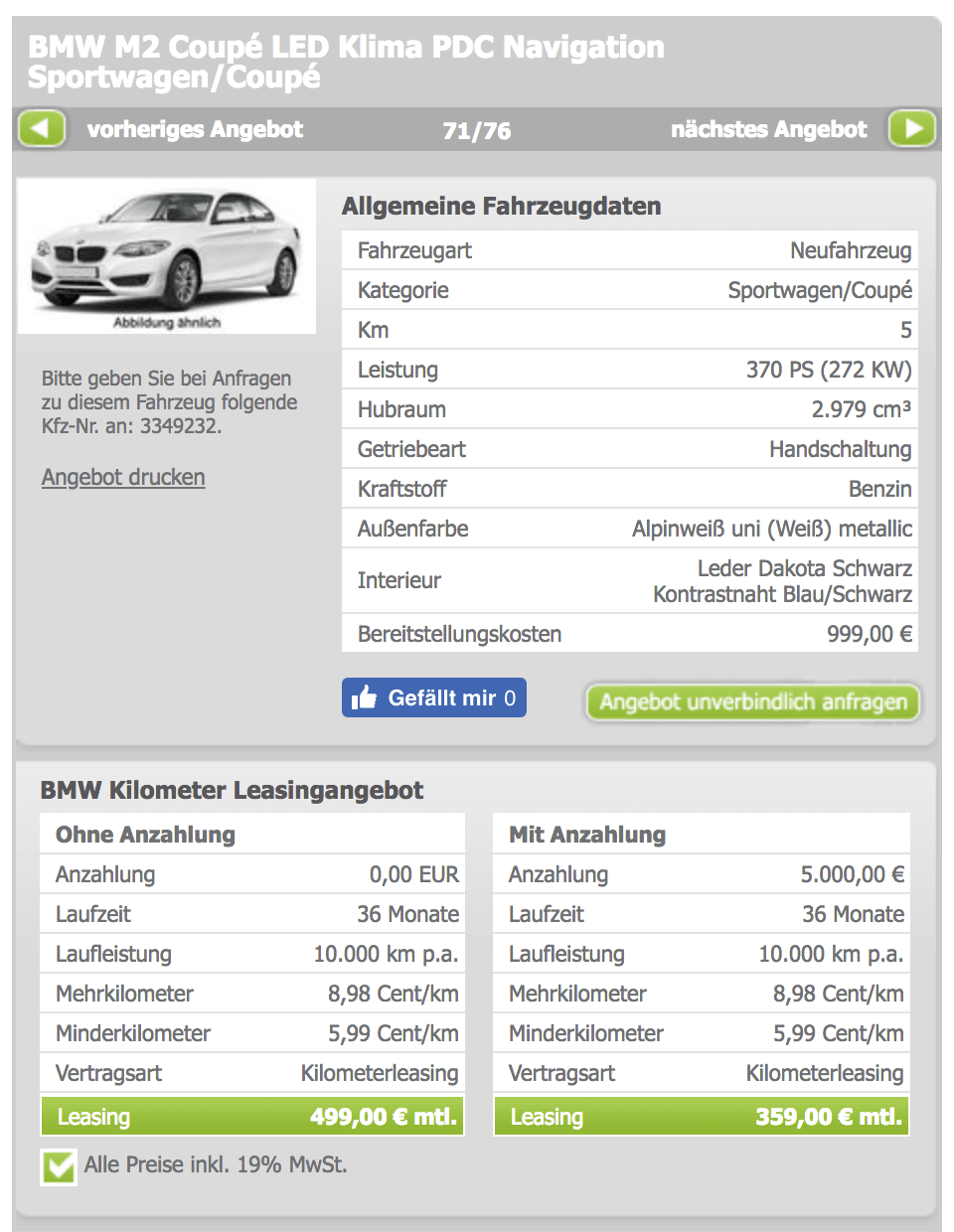This screenshot has width=954, height=1232.
Task: Select '10.000 km p.a.' under Mit Anzahlung
Action: tap(832, 954)
